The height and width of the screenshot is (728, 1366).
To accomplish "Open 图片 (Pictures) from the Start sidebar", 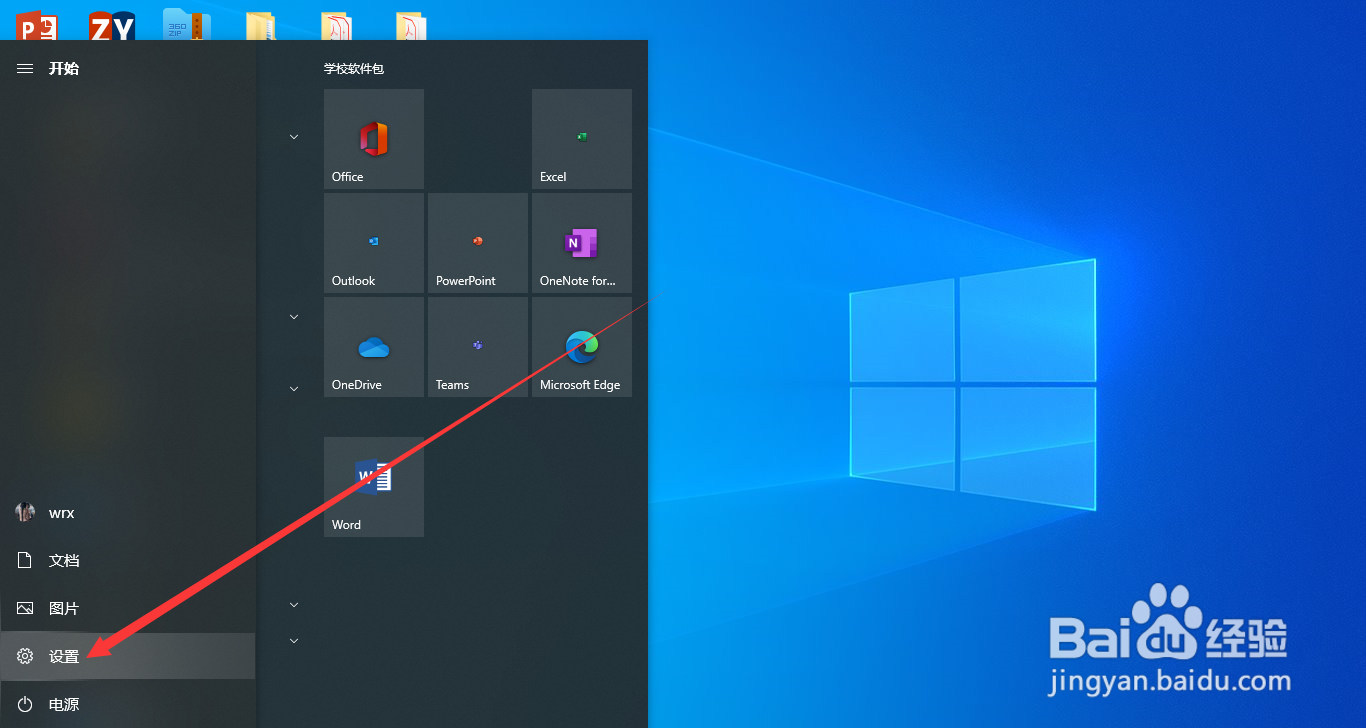I will click(x=128, y=608).
